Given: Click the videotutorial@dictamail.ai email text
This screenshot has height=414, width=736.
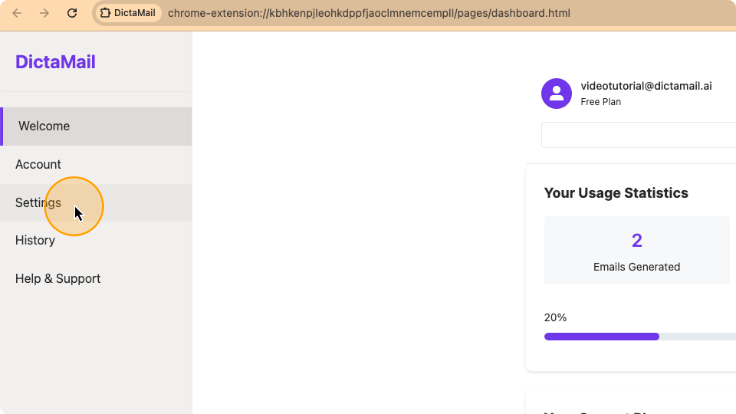Looking at the screenshot, I should (646, 86).
